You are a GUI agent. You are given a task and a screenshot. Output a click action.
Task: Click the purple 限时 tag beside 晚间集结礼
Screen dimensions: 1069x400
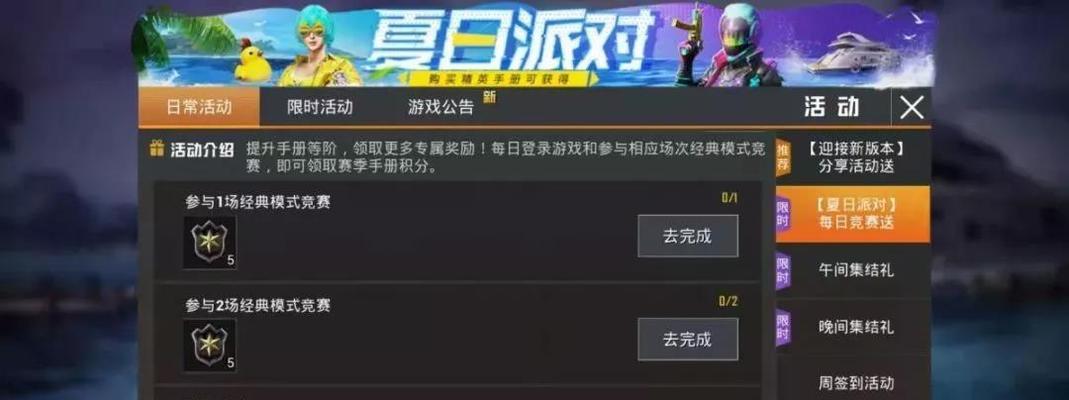(783, 326)
